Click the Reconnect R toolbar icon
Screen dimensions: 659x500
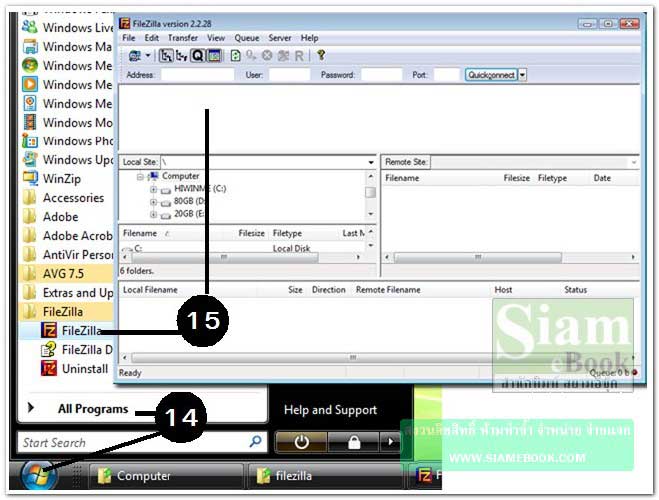[299, 56]
